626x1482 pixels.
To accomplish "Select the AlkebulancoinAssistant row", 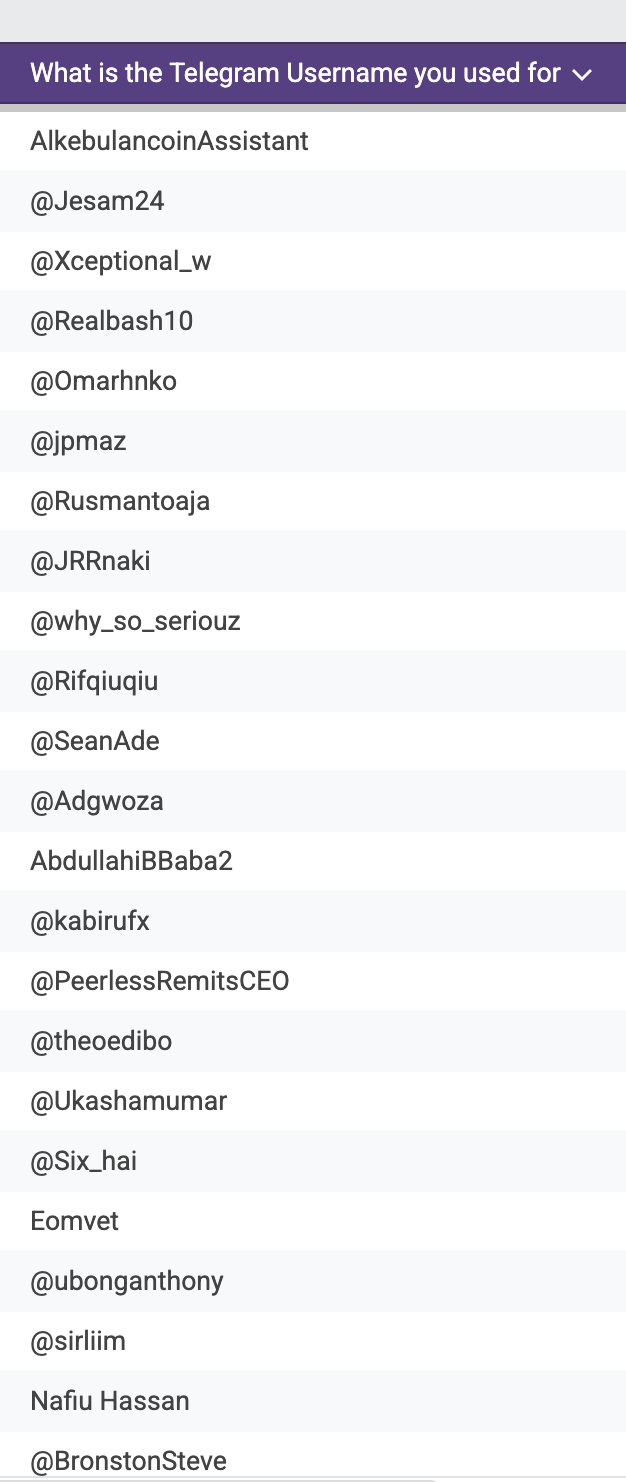I will pyautogui.click(x=313, y=141).
